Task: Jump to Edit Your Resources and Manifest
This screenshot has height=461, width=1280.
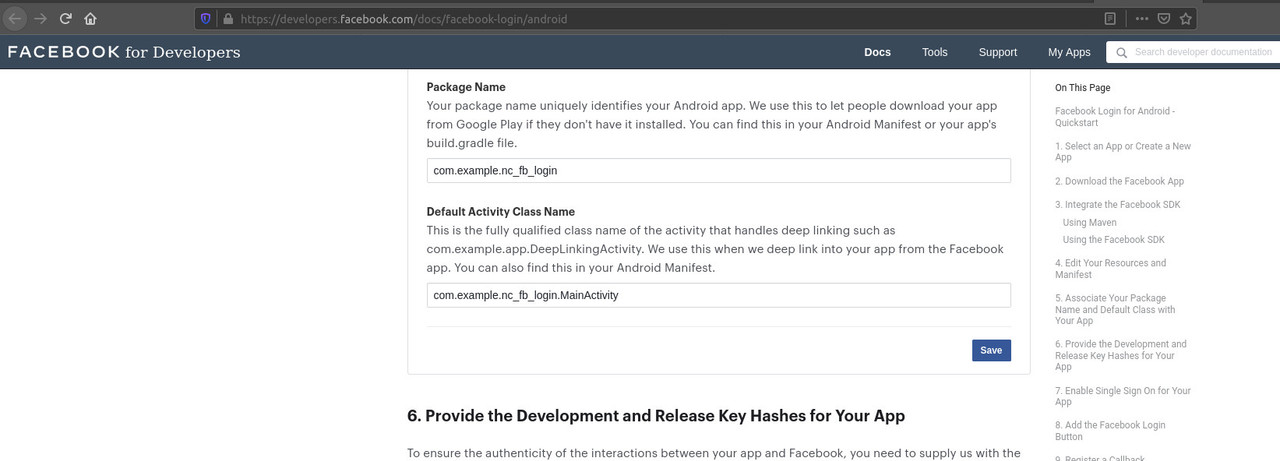Action: [x=1110, y=269]
